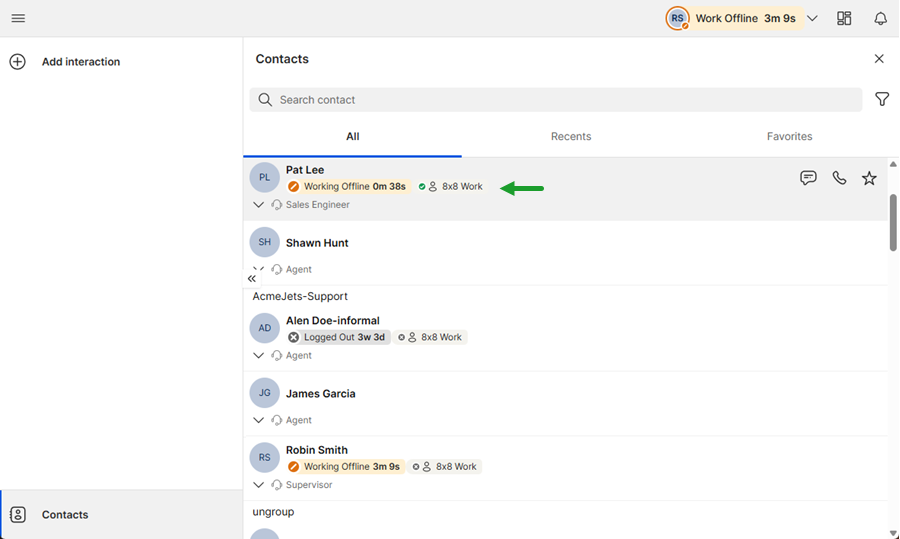This screenshot has width=900, height=539.
Task: Open the dashboard layout icon in header
Action: (844, 18)
